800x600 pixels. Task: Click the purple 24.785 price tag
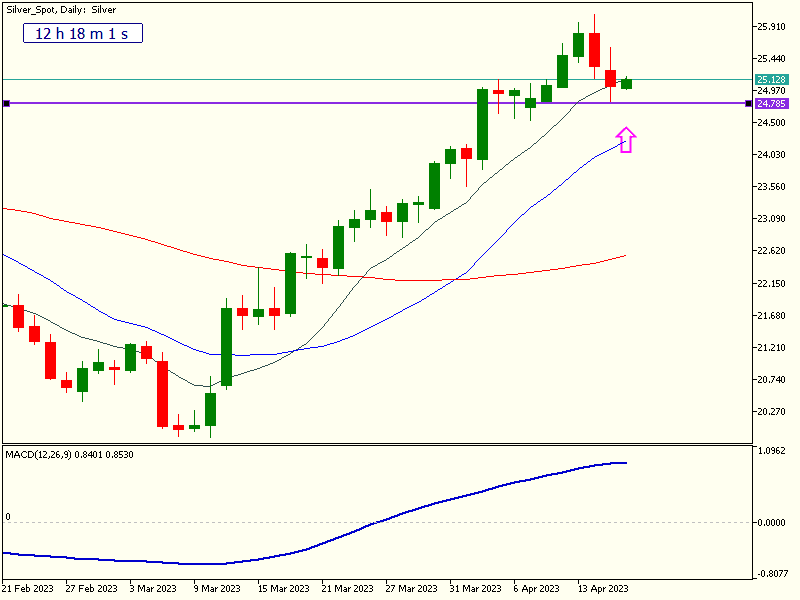(x=771, y=103)
